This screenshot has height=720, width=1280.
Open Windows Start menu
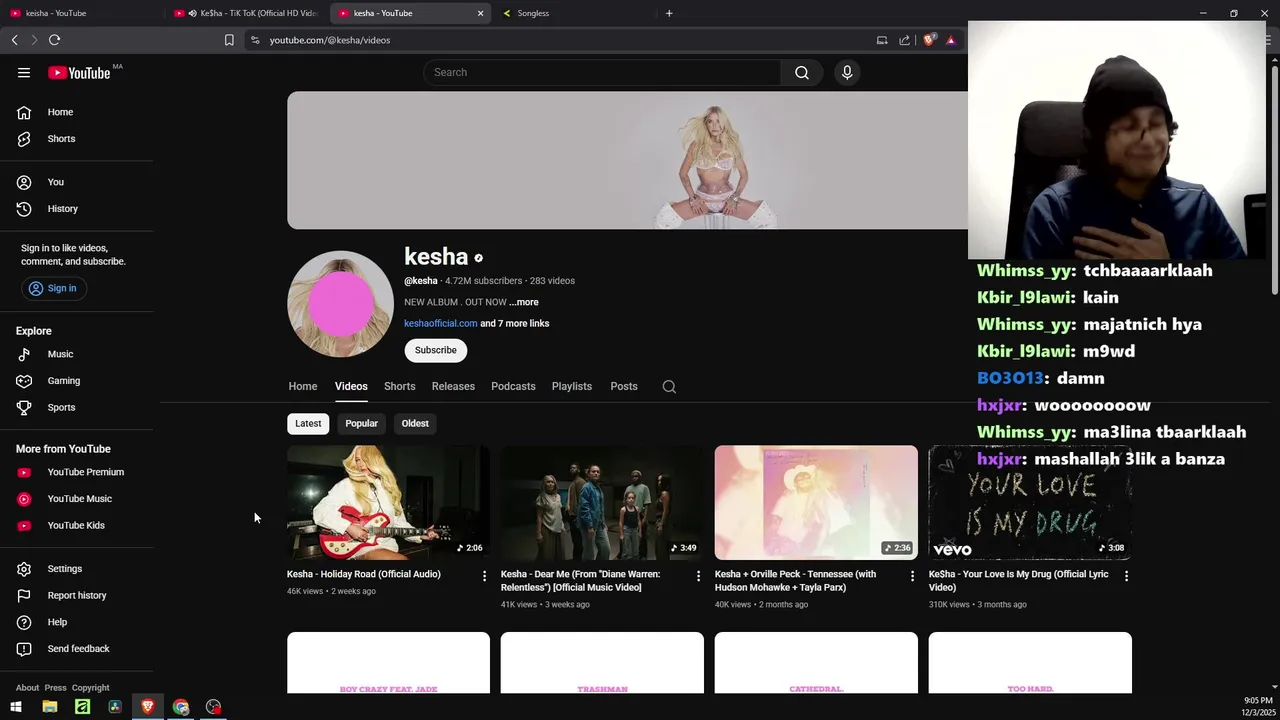click(16, 707)
